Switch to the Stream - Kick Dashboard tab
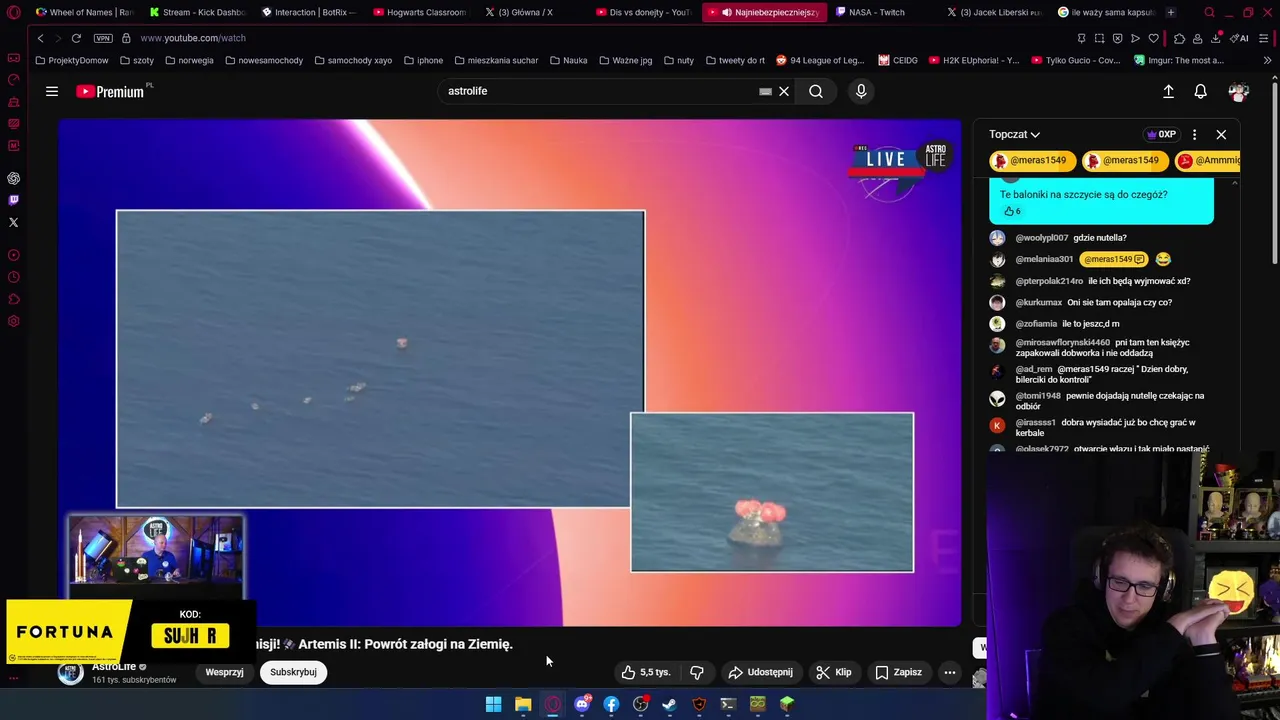Screen dimensions: 1280x720 point(196,12)
